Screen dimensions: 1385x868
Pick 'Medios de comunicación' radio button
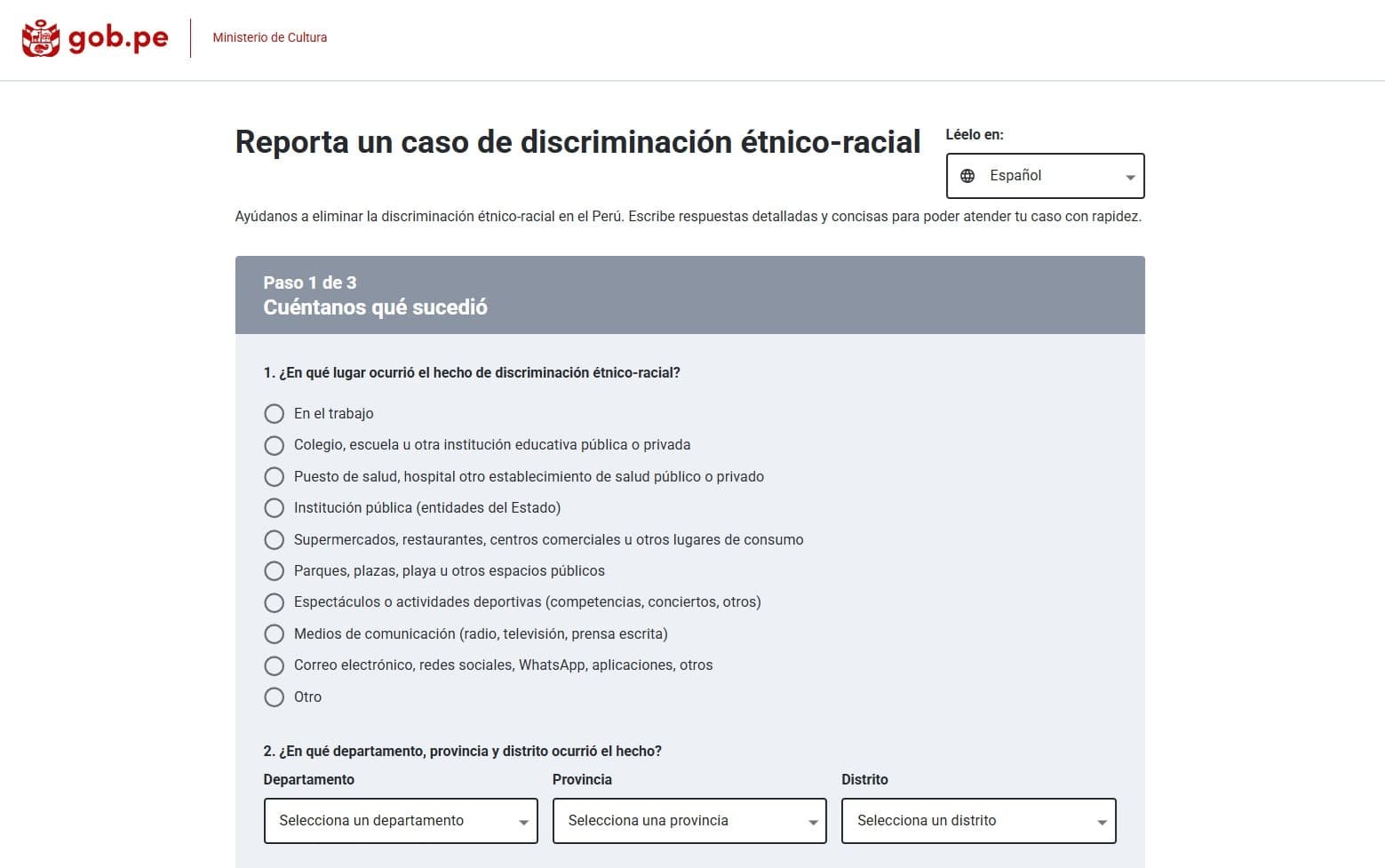(x=275, y=634)
